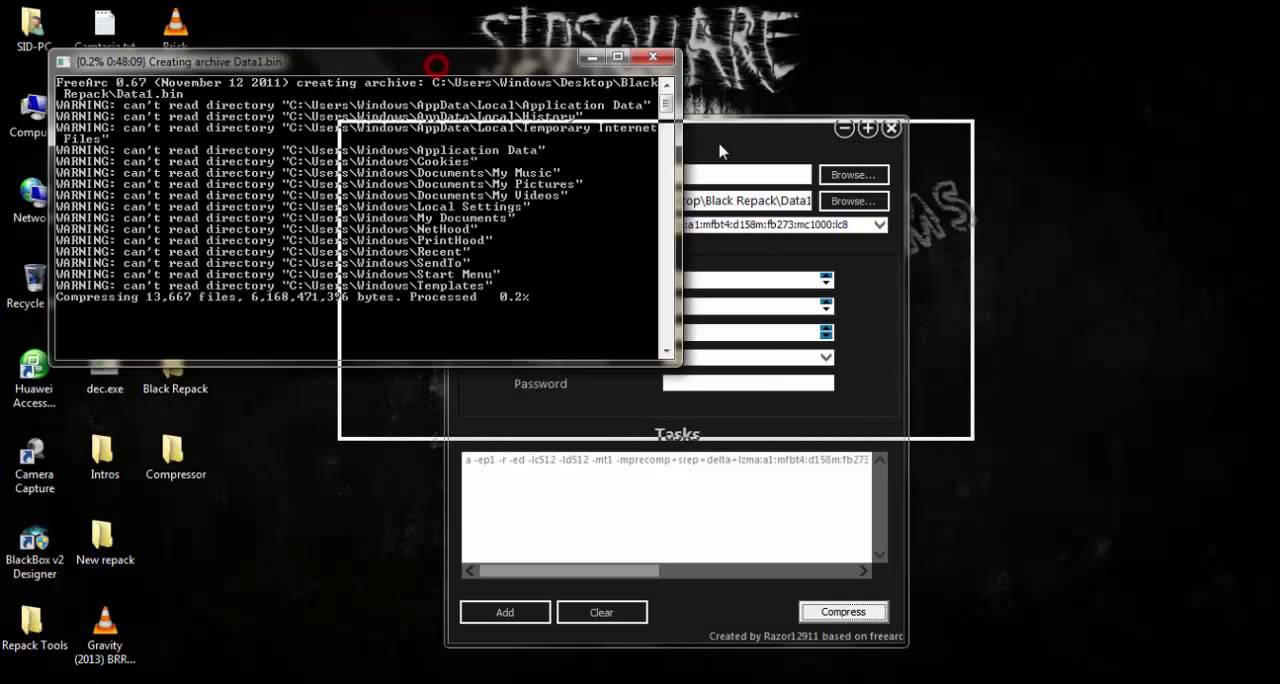Click the 'Created by Razor12911 based on freearc' text

click(806, 636)
